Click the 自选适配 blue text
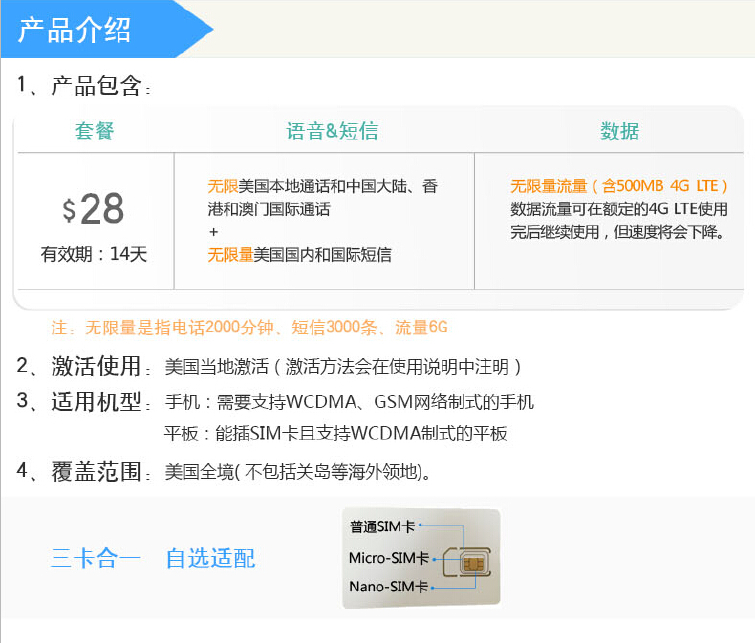755x643 pixels. tap(210, 558)
